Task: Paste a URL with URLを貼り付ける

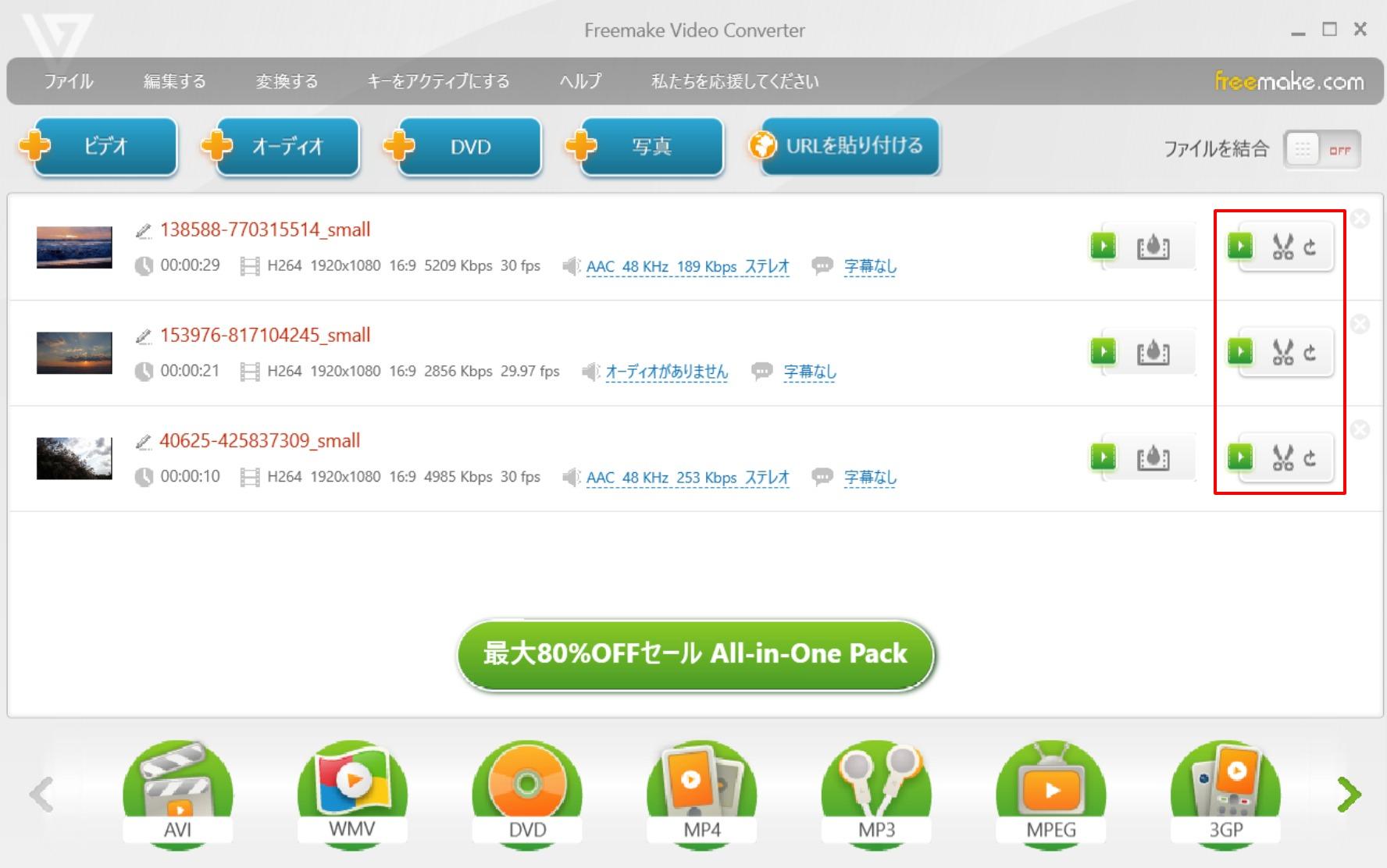Action: pyautogui.click(x=843, y=146)
